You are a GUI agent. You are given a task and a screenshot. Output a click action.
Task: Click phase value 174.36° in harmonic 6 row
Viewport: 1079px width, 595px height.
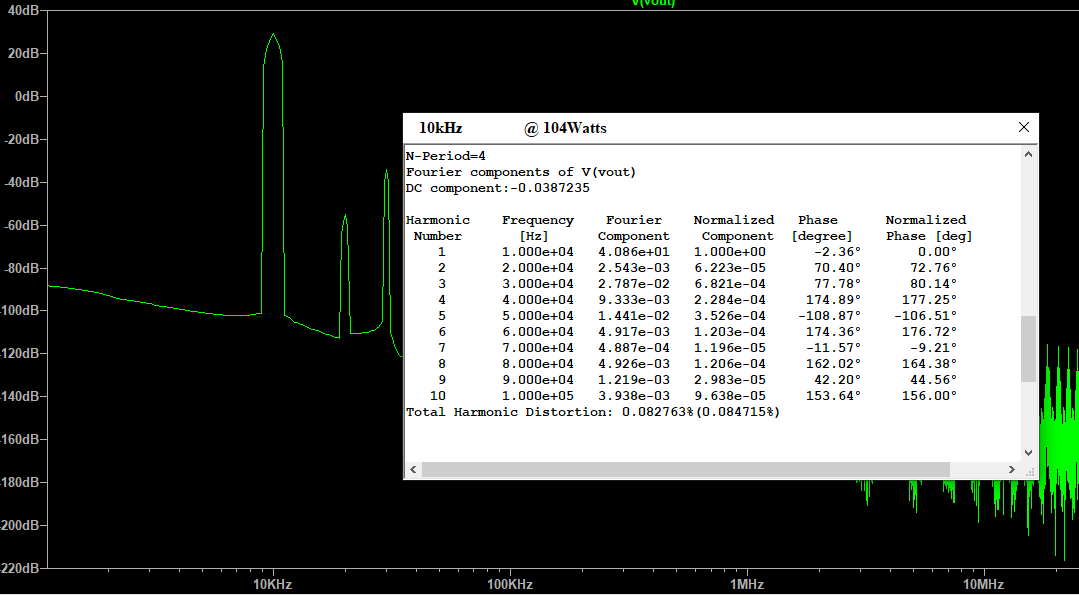[x=833, y=332]
